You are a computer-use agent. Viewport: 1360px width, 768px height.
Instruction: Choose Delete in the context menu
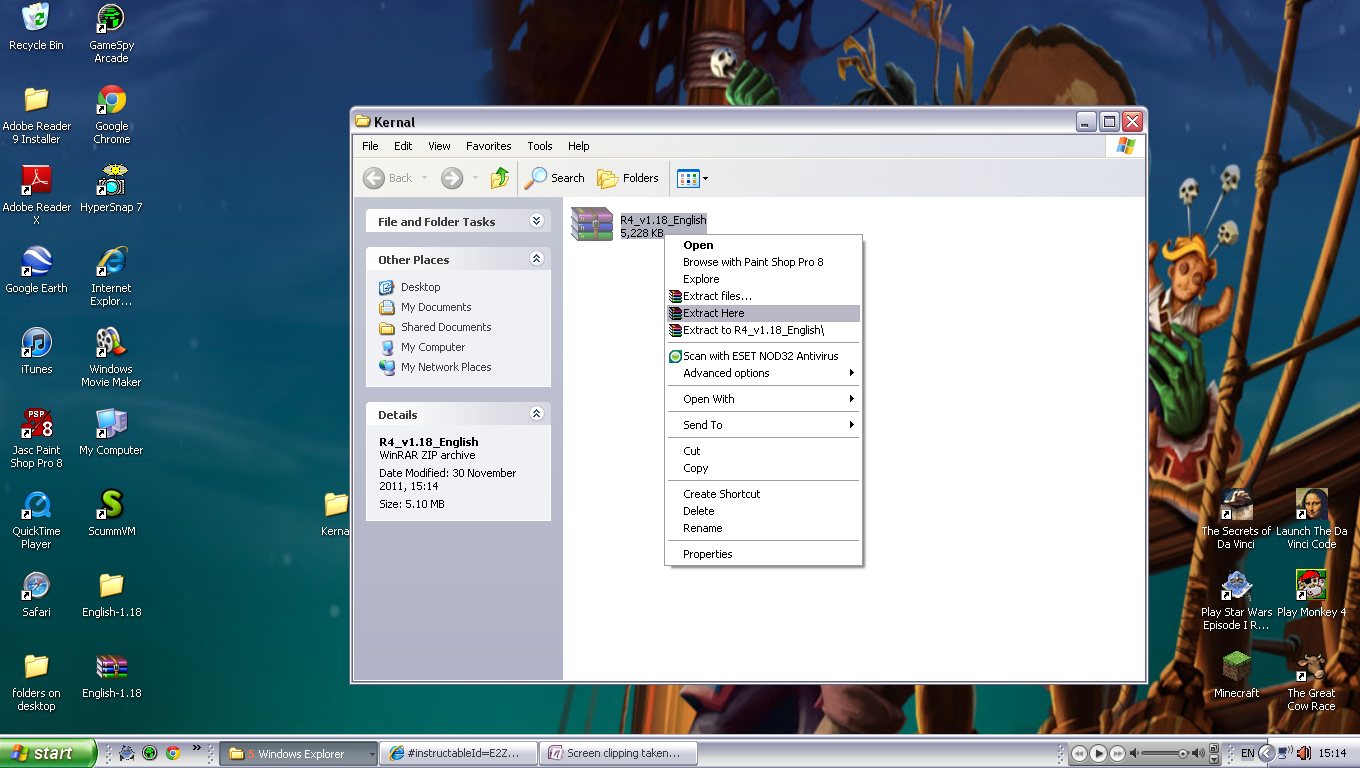tap(764, 511)
